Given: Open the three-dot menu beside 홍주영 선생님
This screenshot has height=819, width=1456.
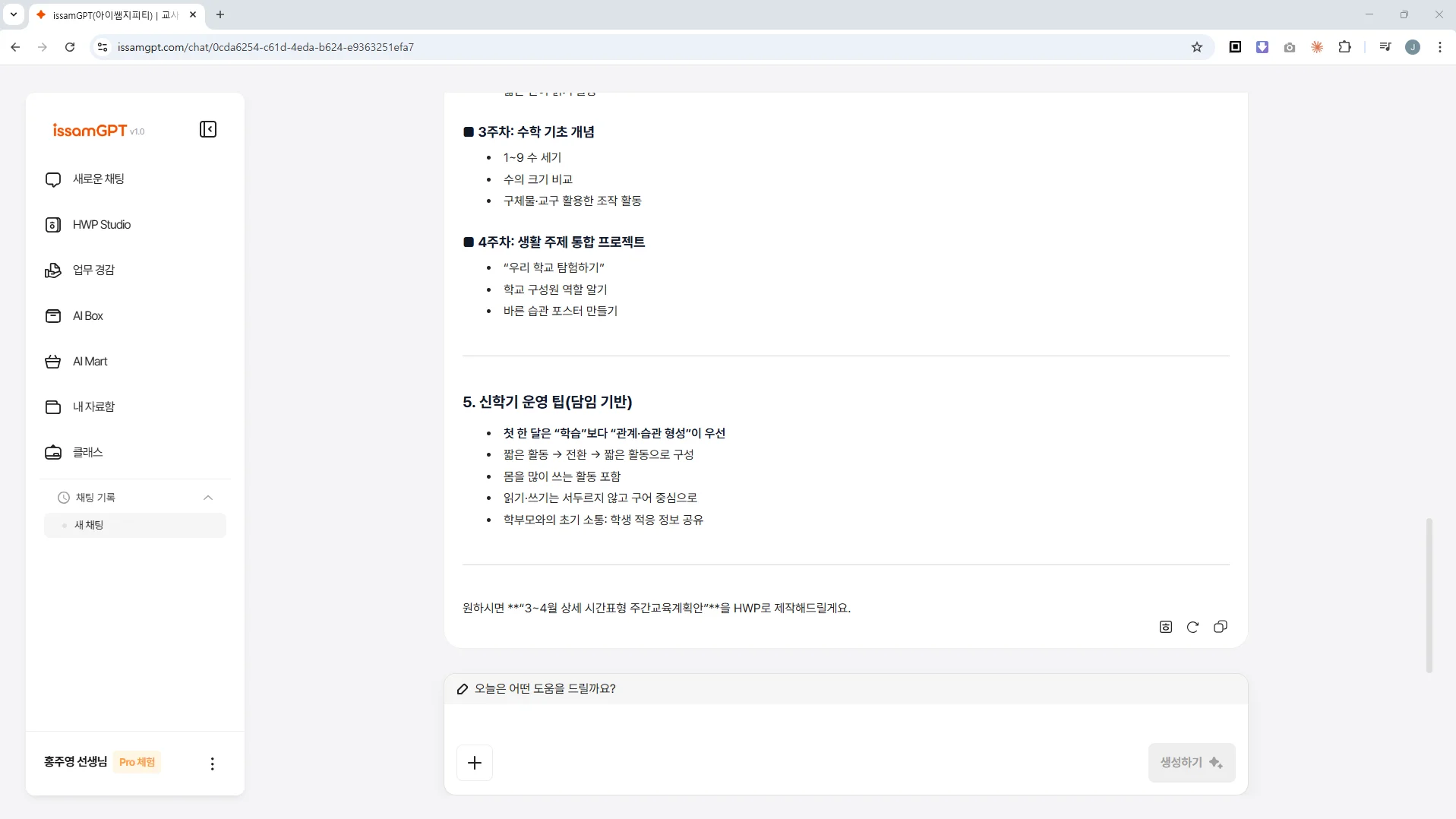Looking at the screenshot, I should click(x=212, y=764).
